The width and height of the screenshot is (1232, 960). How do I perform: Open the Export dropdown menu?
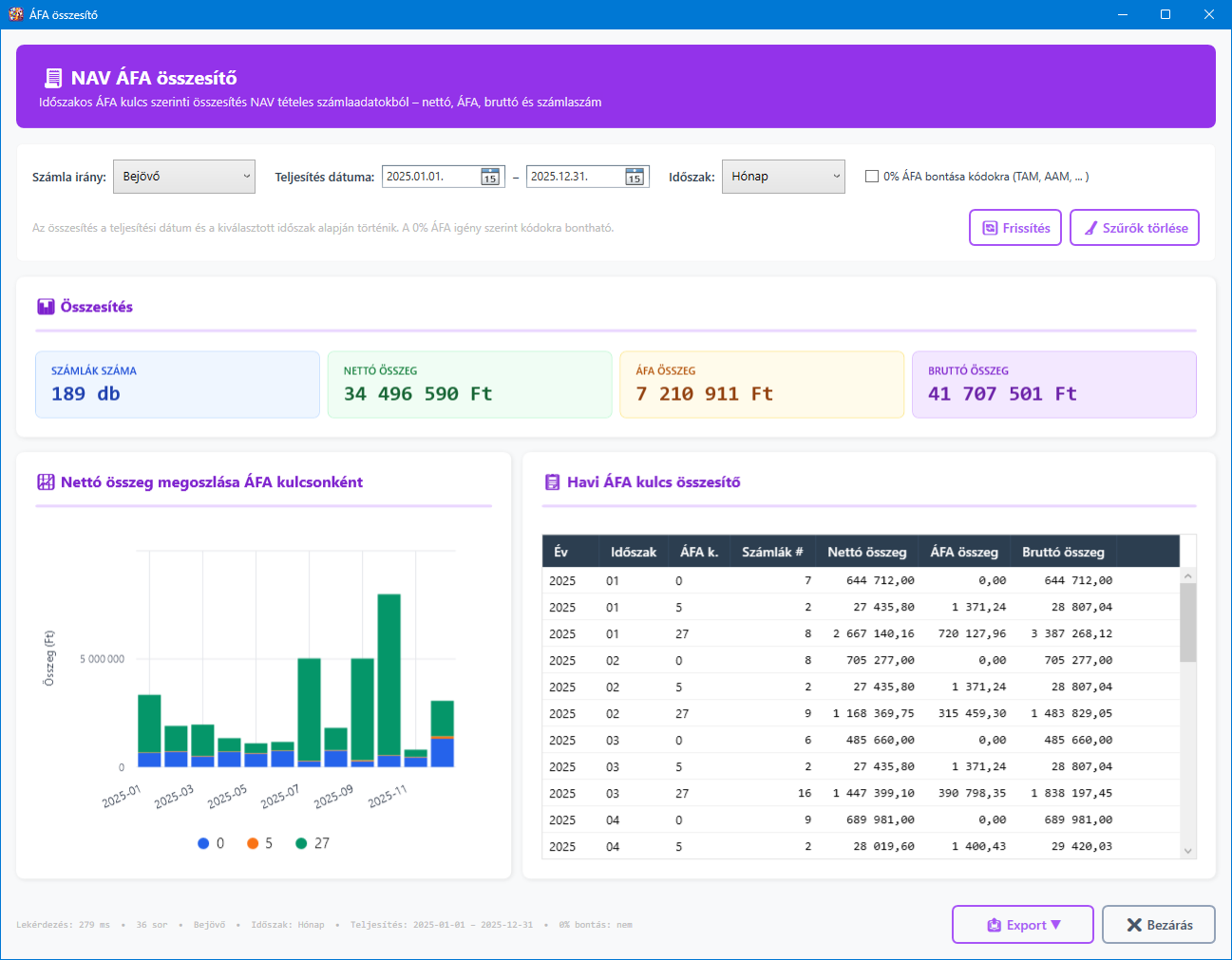1023,925
